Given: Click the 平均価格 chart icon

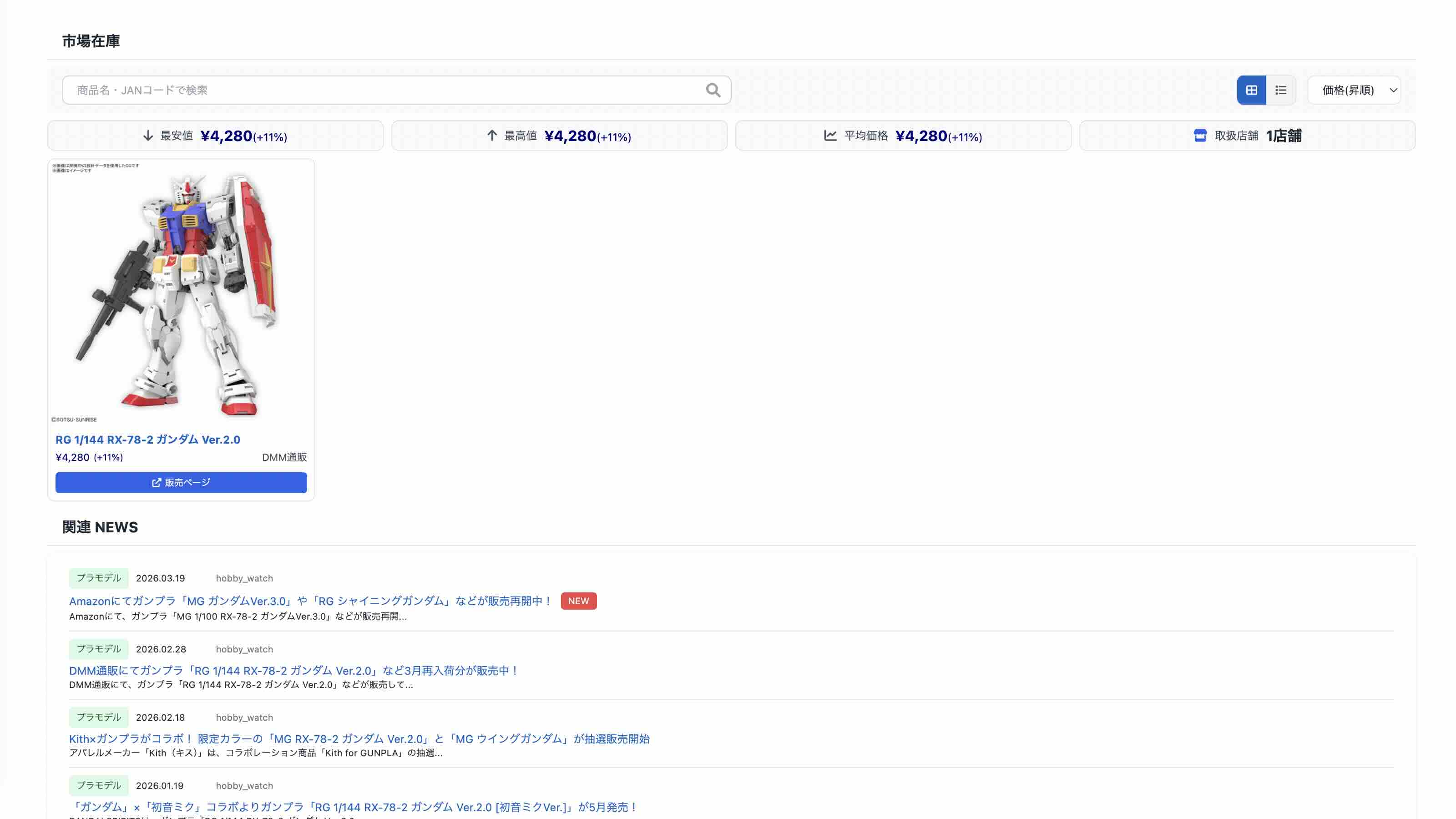Looking at the screenshot, I should click(830, 136).
